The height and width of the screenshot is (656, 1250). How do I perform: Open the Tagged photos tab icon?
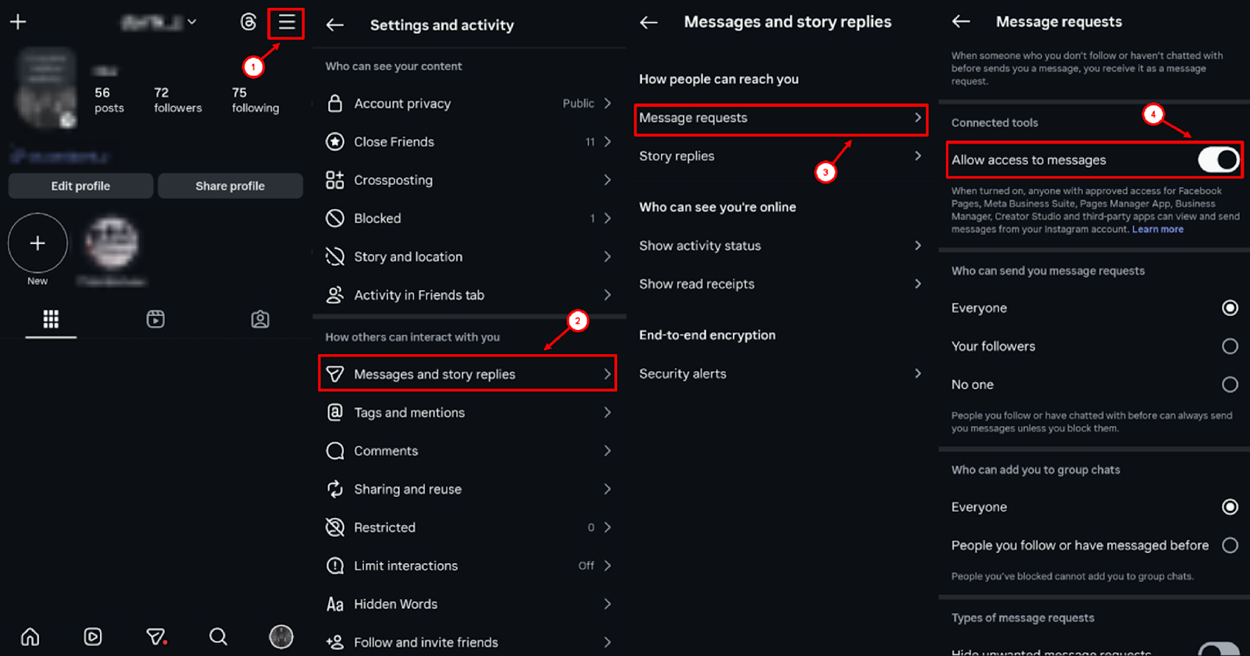[x=260, y=318]
